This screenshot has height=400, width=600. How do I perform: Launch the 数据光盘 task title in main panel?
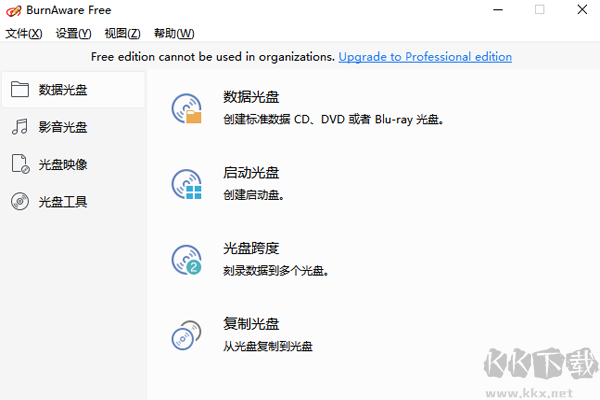coord(251,97)
